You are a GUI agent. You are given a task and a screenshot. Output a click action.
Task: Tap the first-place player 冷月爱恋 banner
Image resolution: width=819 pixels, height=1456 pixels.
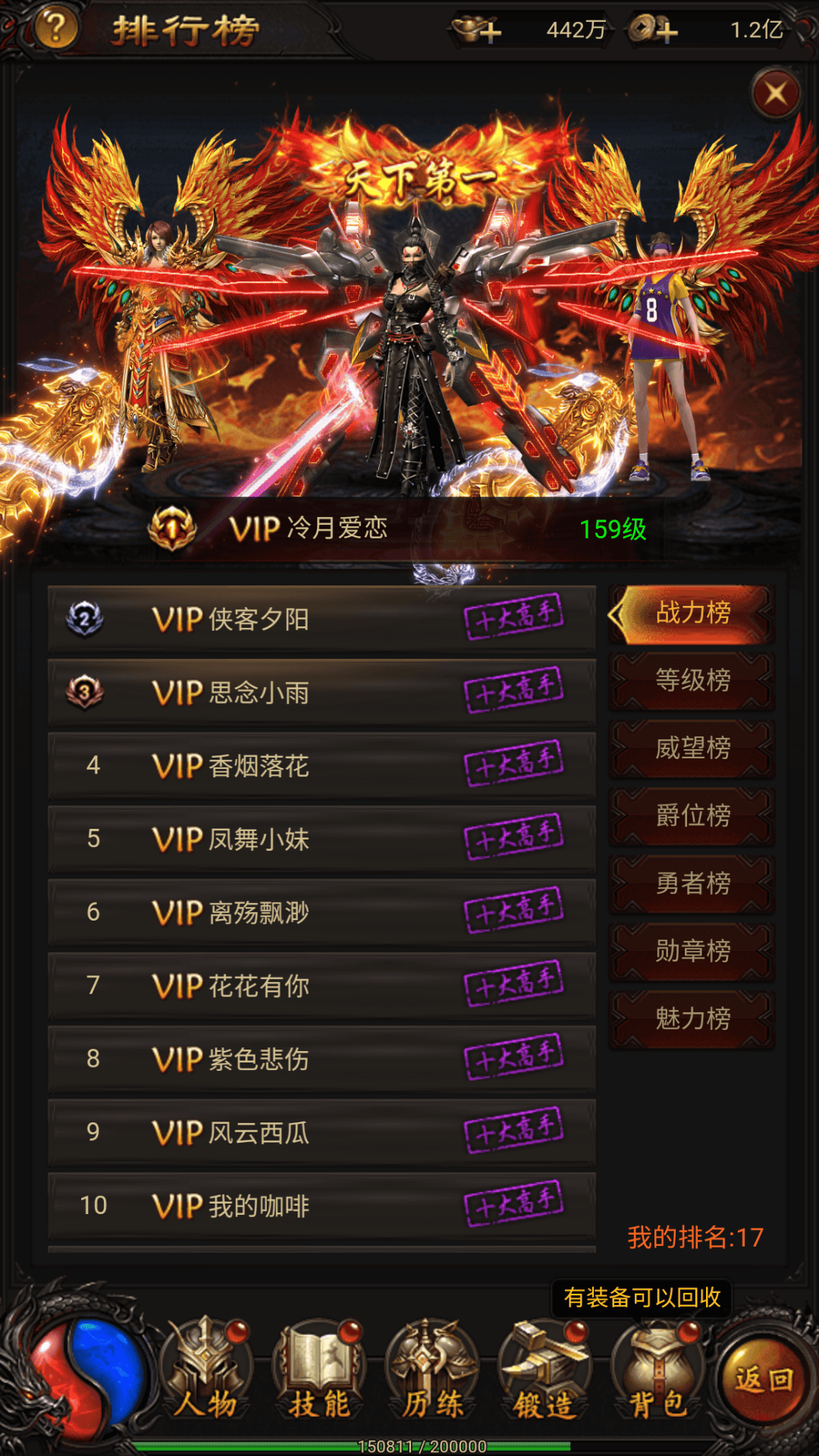coord(409,529)
